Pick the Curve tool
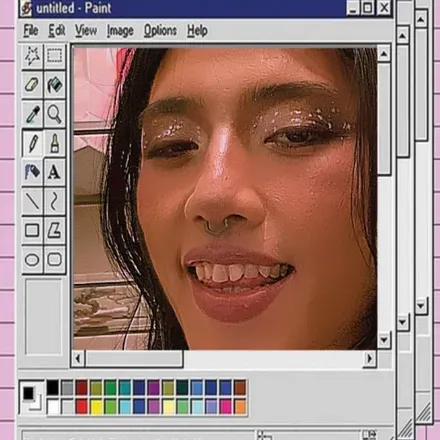440x440 pixels. 54,201
